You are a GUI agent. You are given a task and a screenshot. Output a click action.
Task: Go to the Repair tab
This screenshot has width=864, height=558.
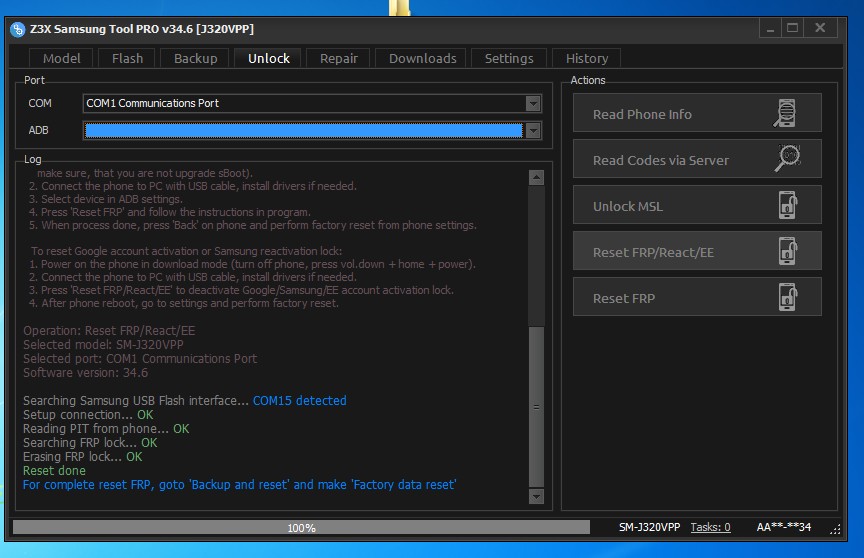coord(339,58)
